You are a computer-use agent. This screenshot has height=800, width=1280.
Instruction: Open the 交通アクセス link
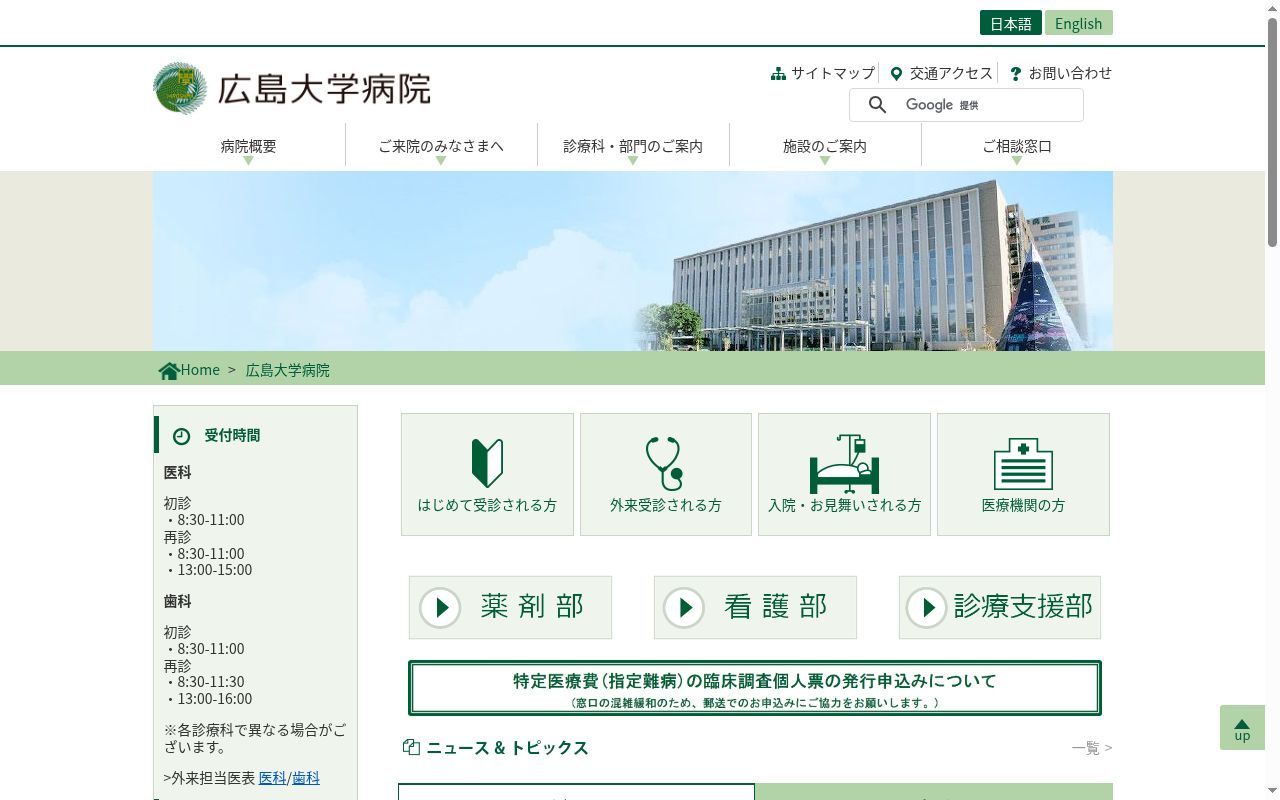point(951,73)
